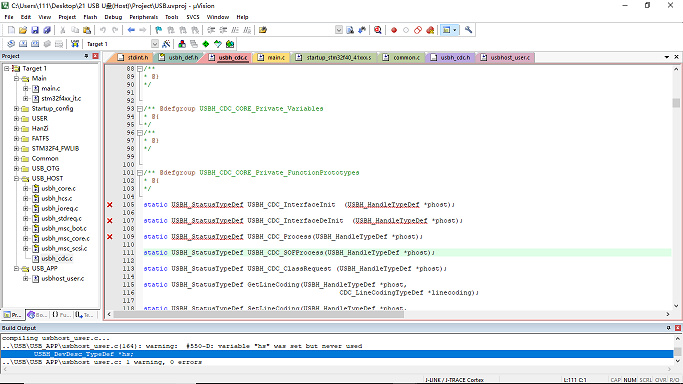
Task: Expand the Startup_config folder
Action: 17,109
